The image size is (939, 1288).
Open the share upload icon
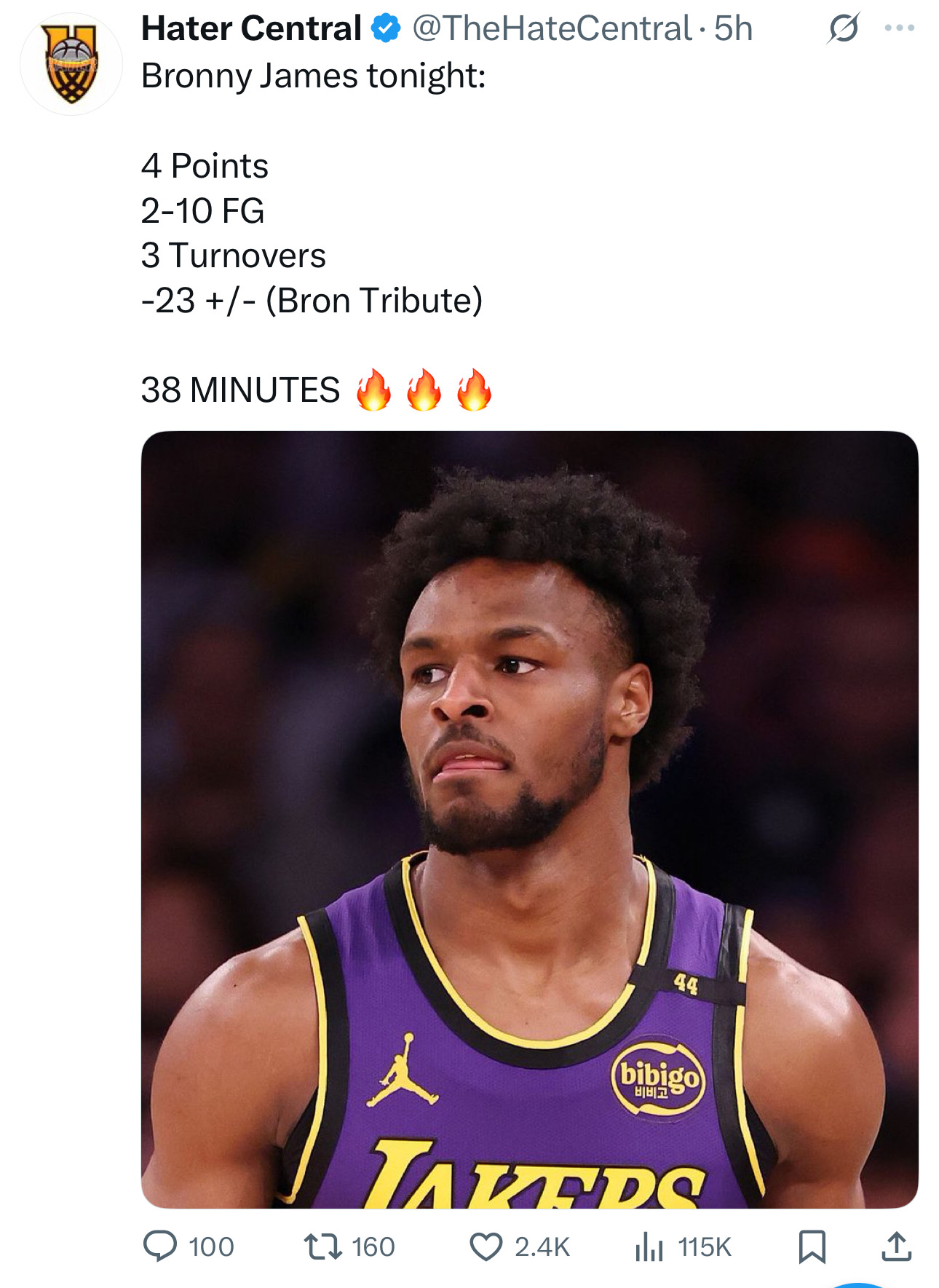click(896, 1246)
